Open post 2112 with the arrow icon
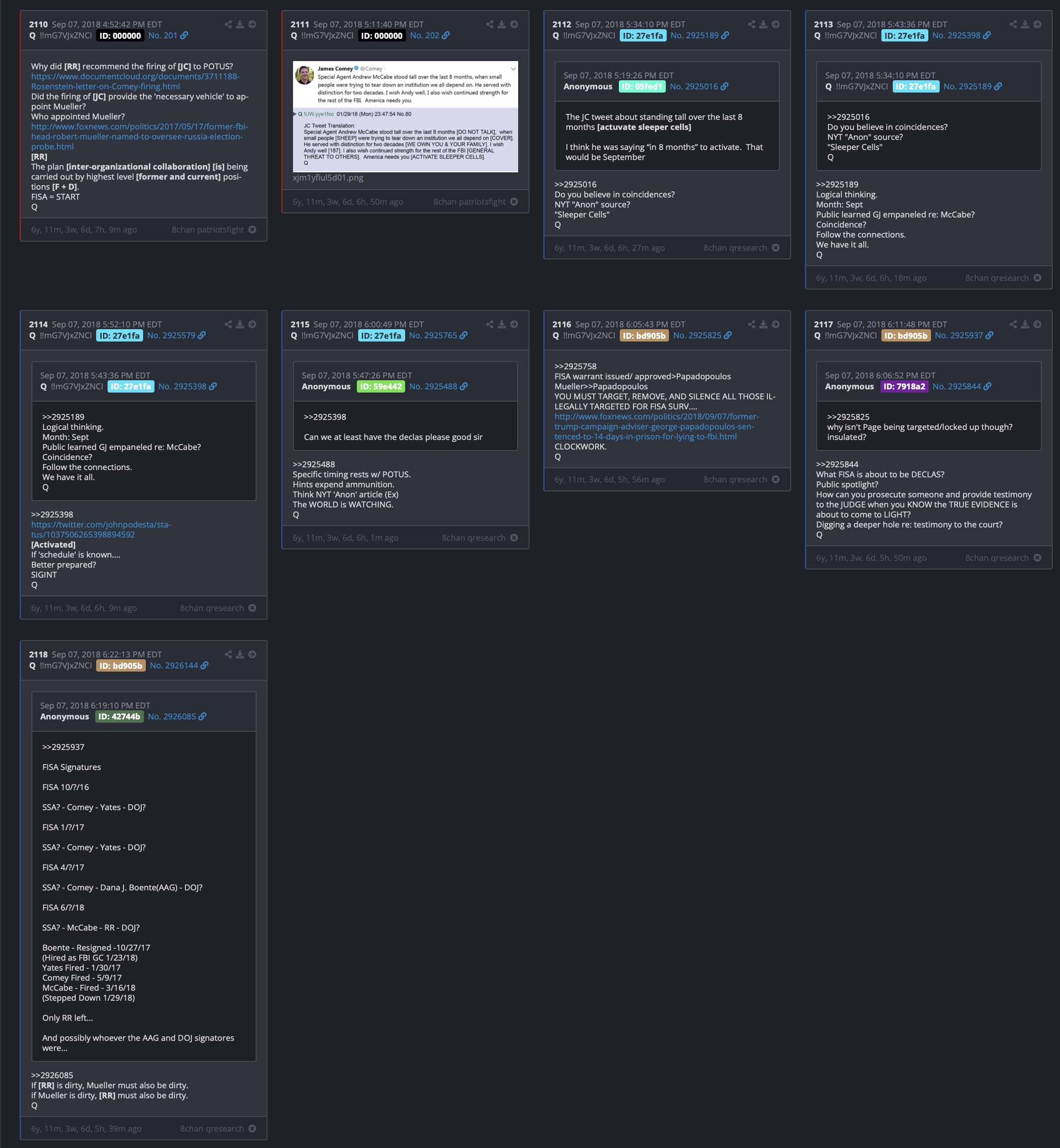 pyautogui.click(x=776, y=25)
